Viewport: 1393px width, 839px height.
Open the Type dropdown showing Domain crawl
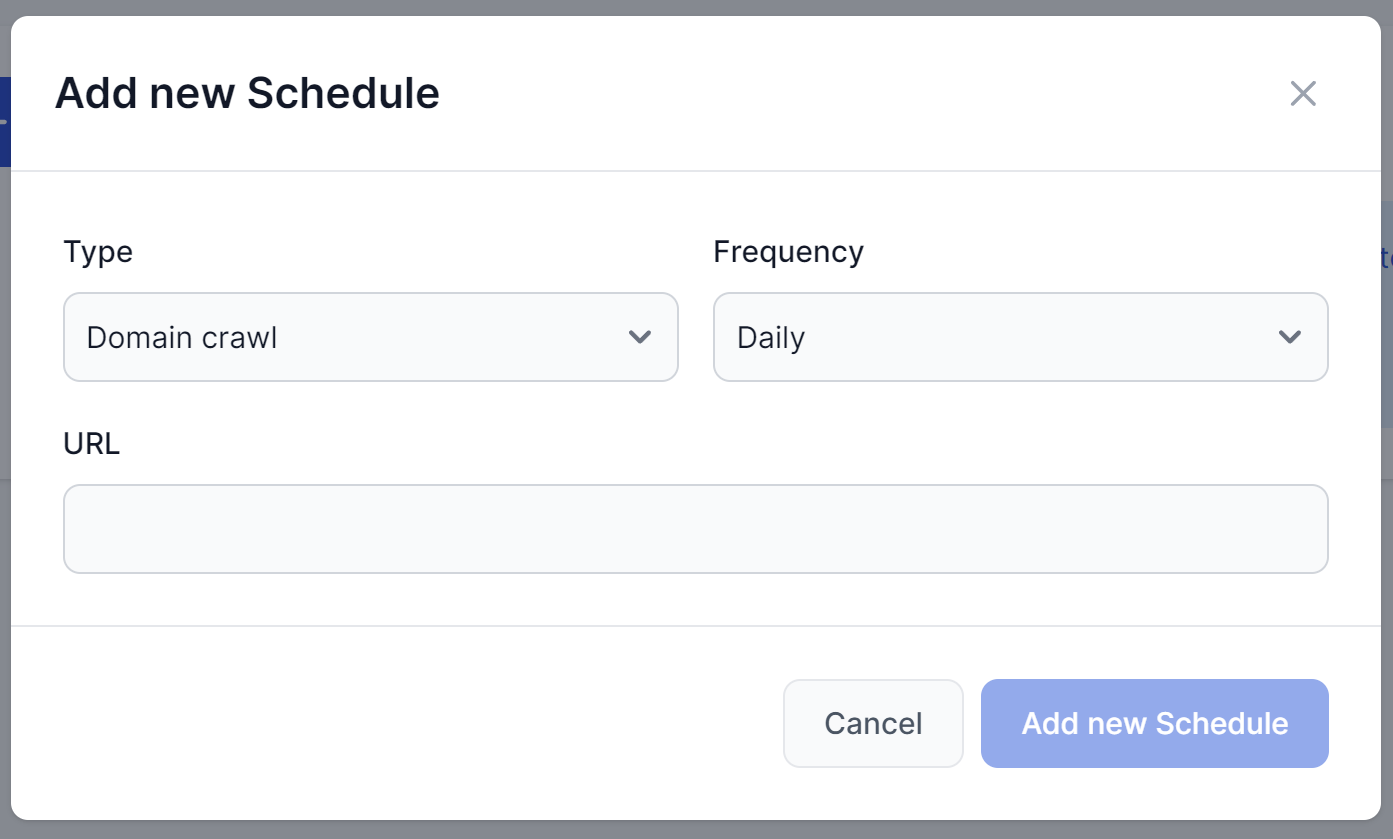coord(370,337)
